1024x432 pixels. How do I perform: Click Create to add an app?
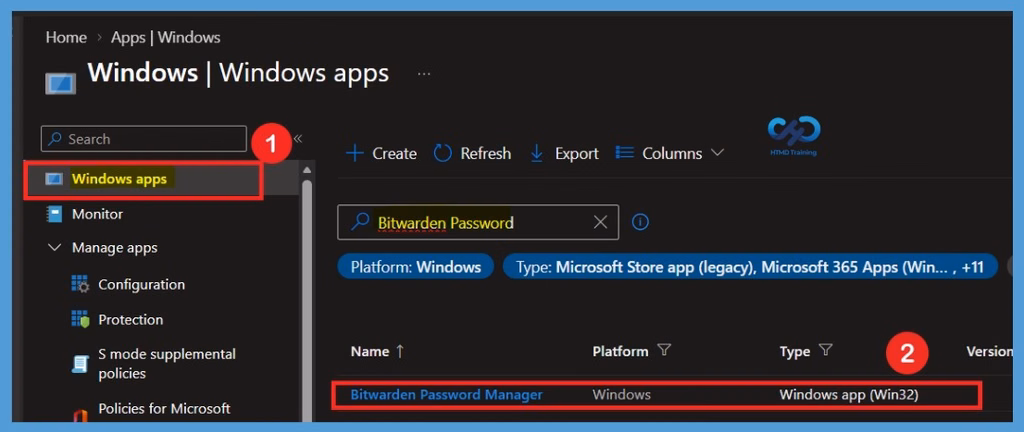click(x=381, y=153)
